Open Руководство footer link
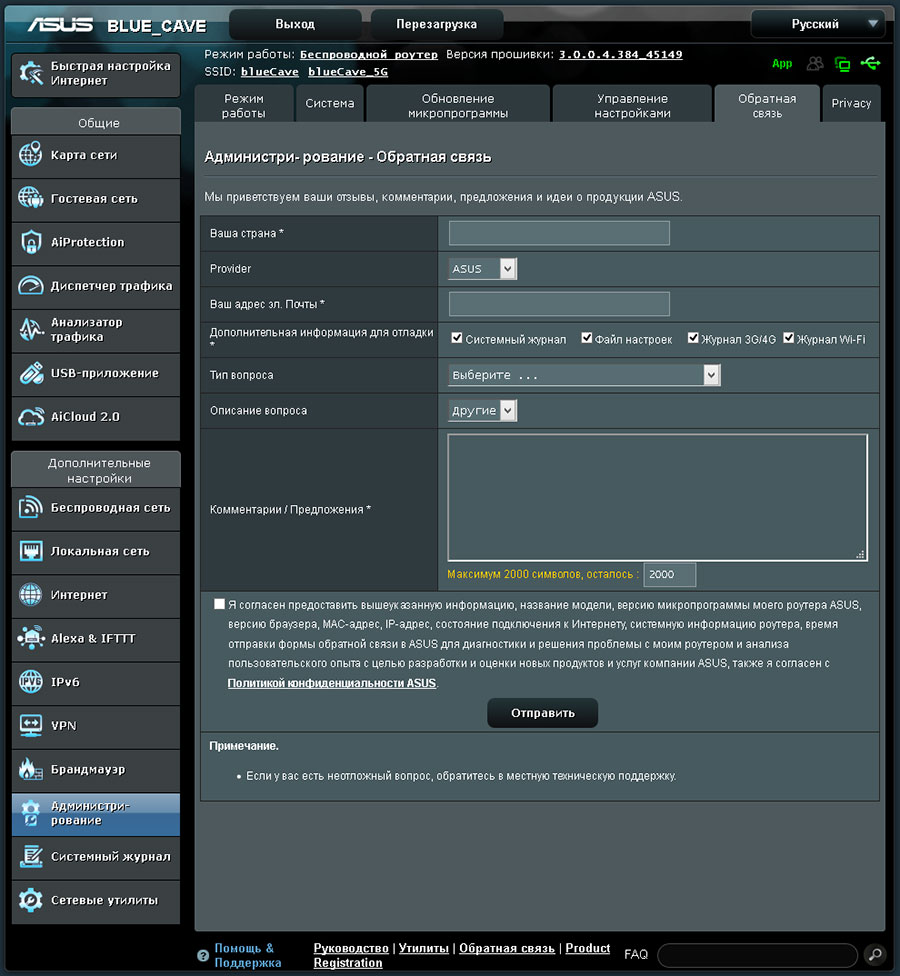Image resolution: width=900 pixels, height=976 pixels. pyautogui.click(x=351, y=948)
